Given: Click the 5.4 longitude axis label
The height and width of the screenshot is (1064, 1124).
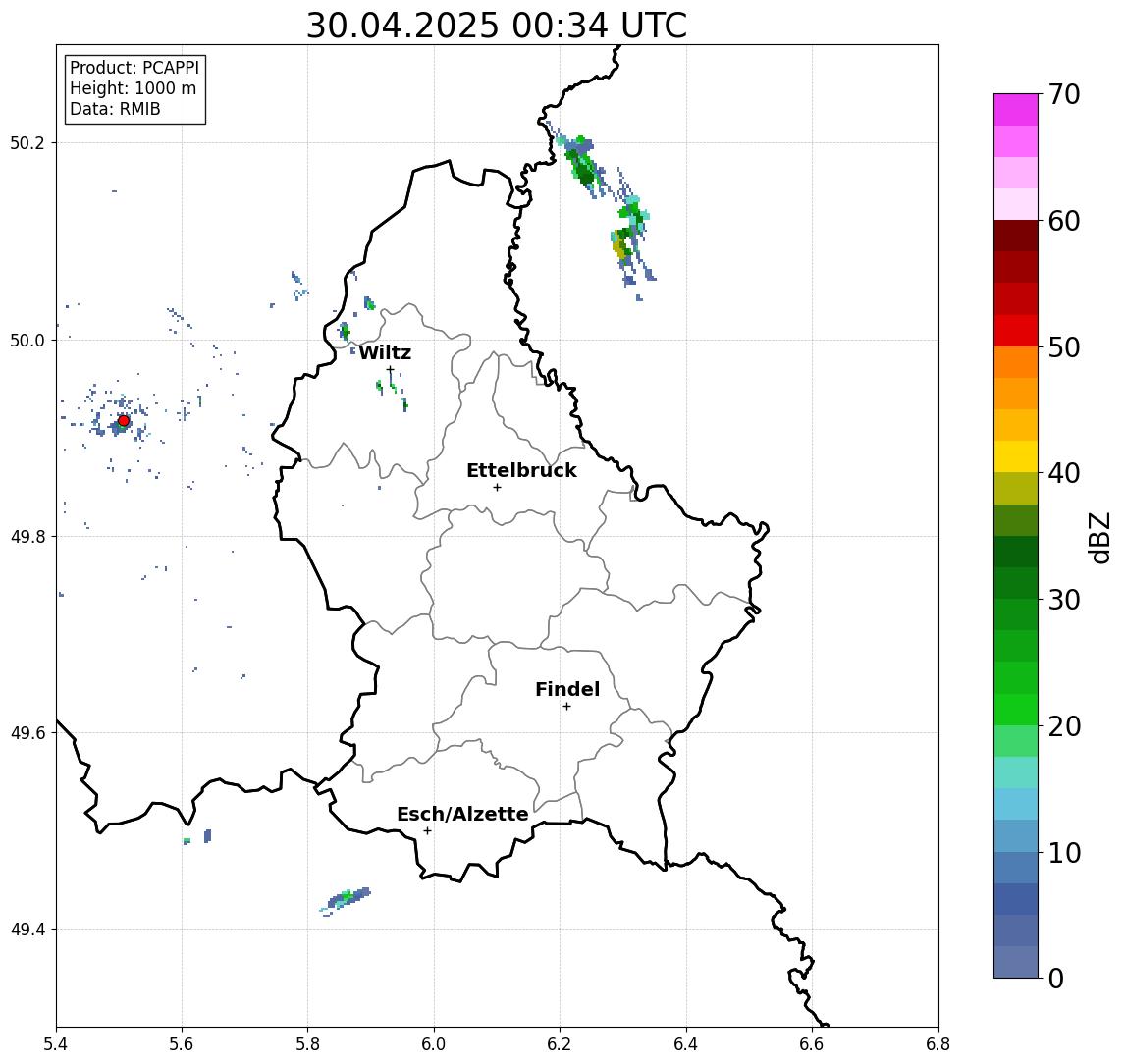Looking at the screenshot, I should 56,1044.
